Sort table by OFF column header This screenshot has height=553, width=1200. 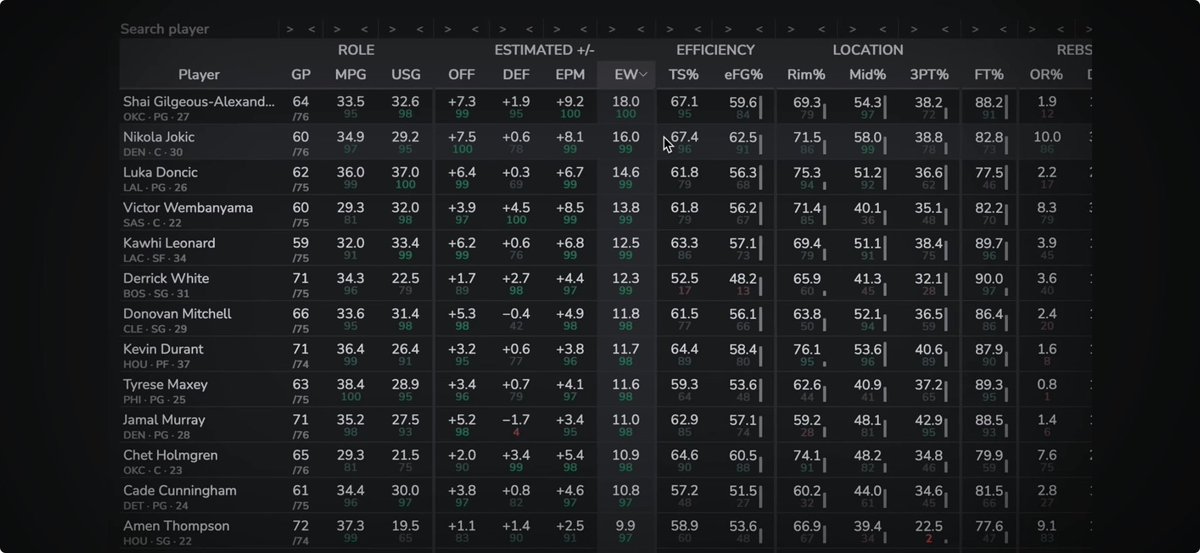[x=462, y=75]
